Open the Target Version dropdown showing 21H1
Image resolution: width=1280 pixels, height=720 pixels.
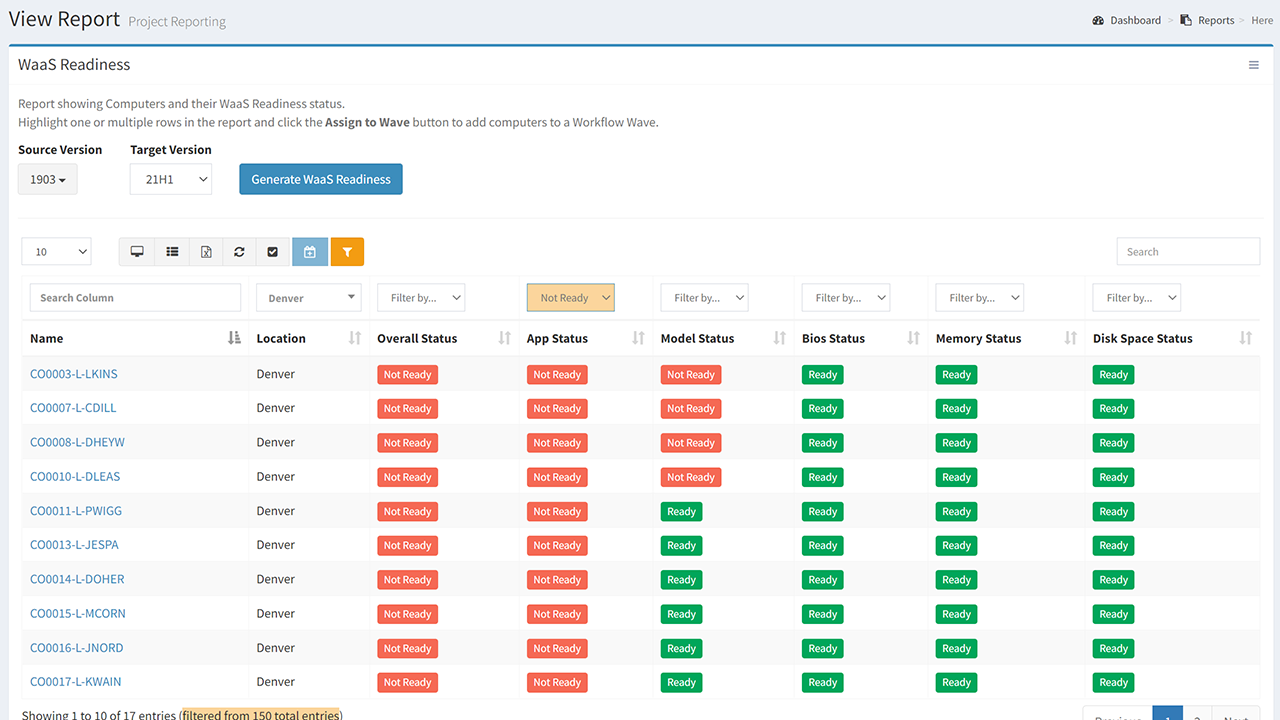[170, 178]
